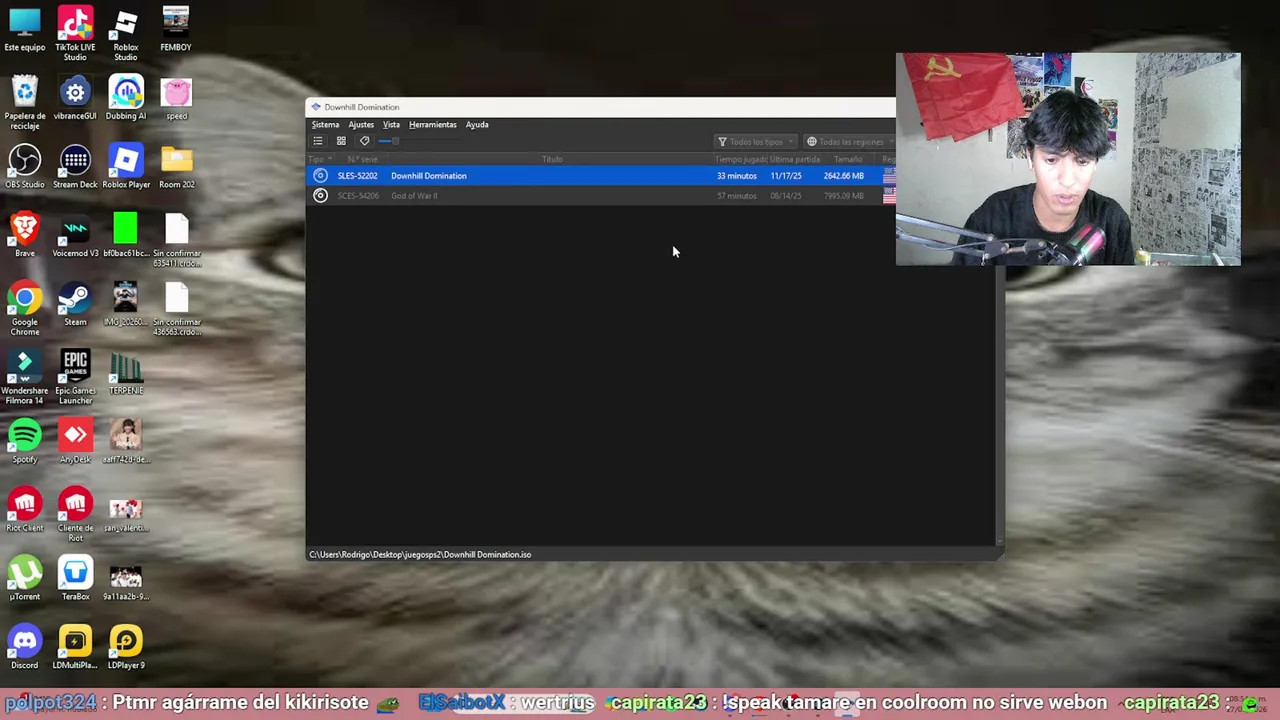Launch Steam from desktop
The image size is (1280, 720).
coord(75,305)
